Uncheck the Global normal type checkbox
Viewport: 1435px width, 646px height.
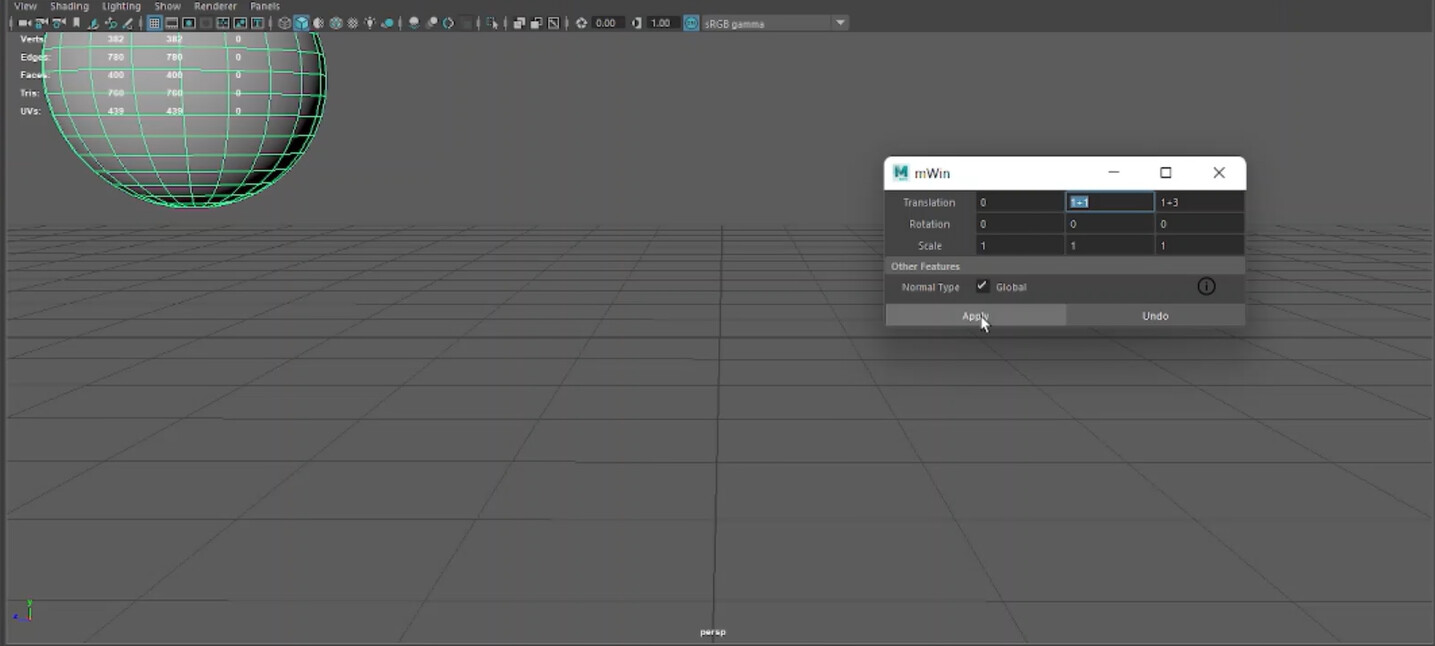click(982, 286)
